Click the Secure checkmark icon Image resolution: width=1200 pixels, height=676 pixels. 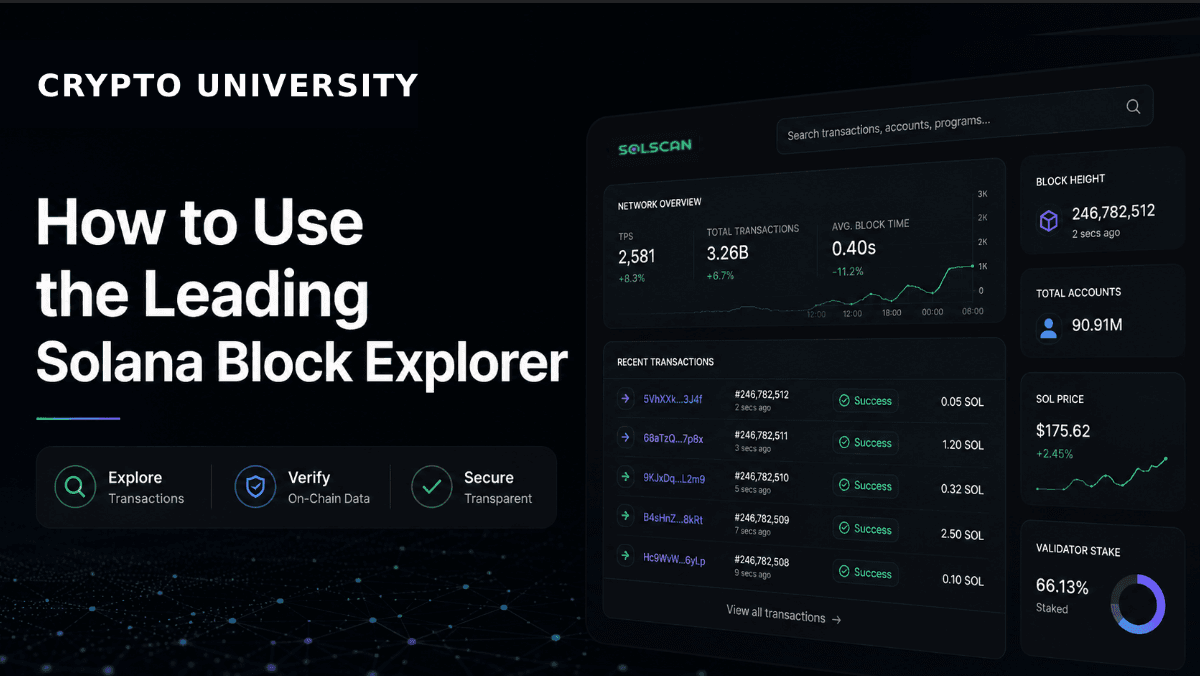(432, 487)
